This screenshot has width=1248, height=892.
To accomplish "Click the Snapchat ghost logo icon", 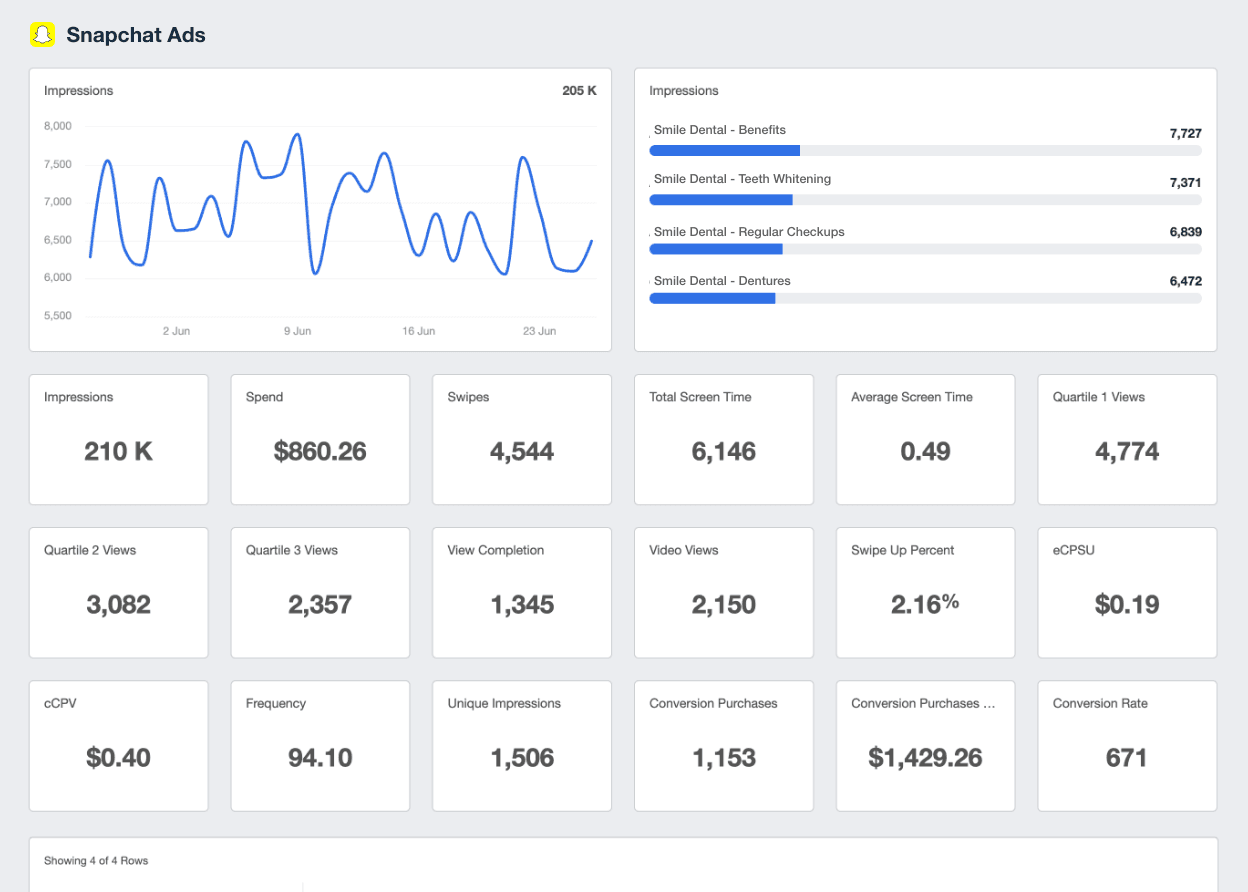I will point(41,34).
